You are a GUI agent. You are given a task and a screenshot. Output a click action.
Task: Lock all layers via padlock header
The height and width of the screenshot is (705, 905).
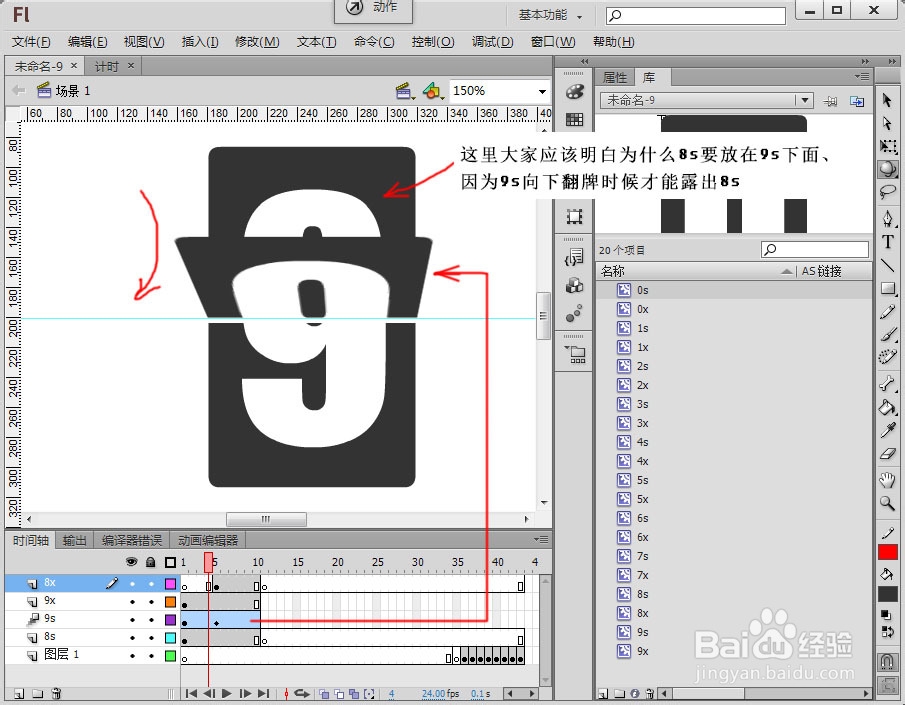point(151,562)
